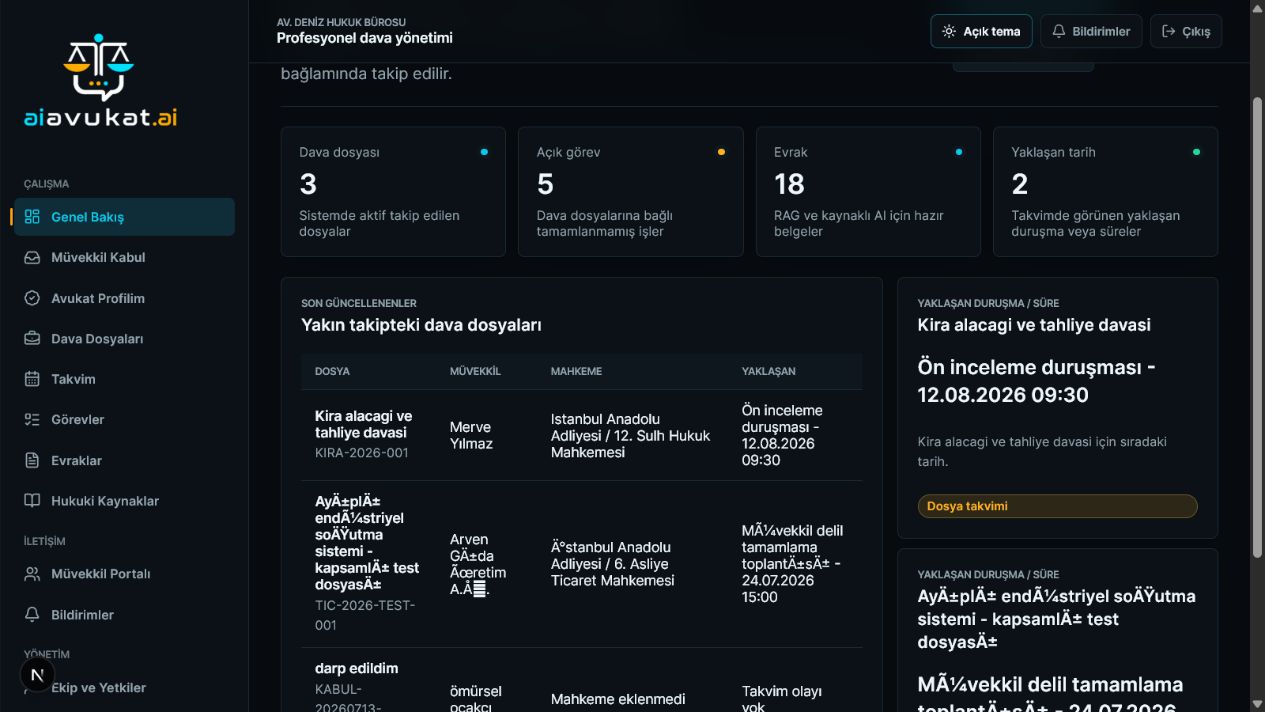
Task: Click the Çıkış logout button
Action: coord(1186,31)
